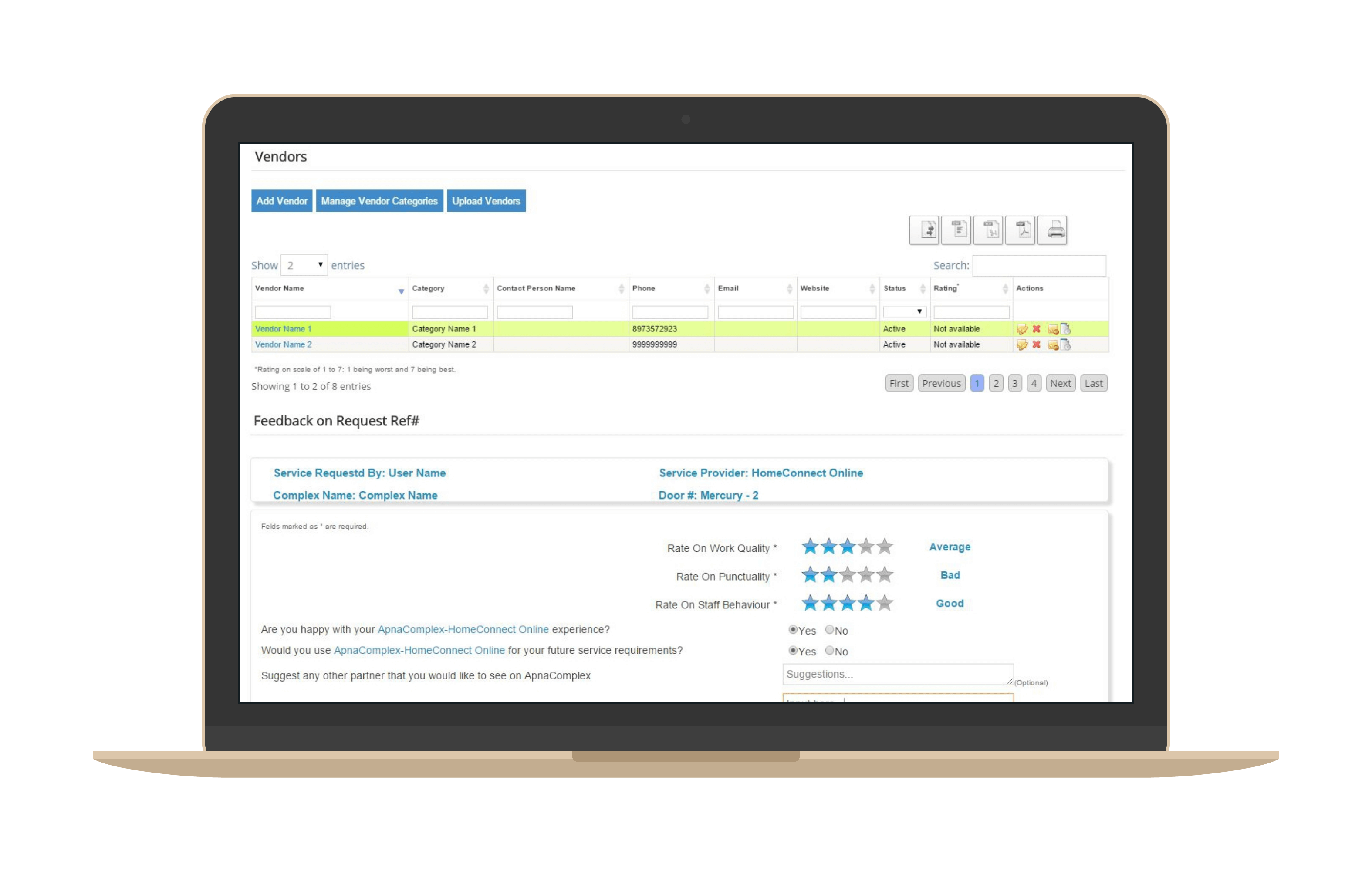Export the vendor list as PDF
Image resolution: width=1372 pixels, height=871 pixels.
tap(1021, 230)
